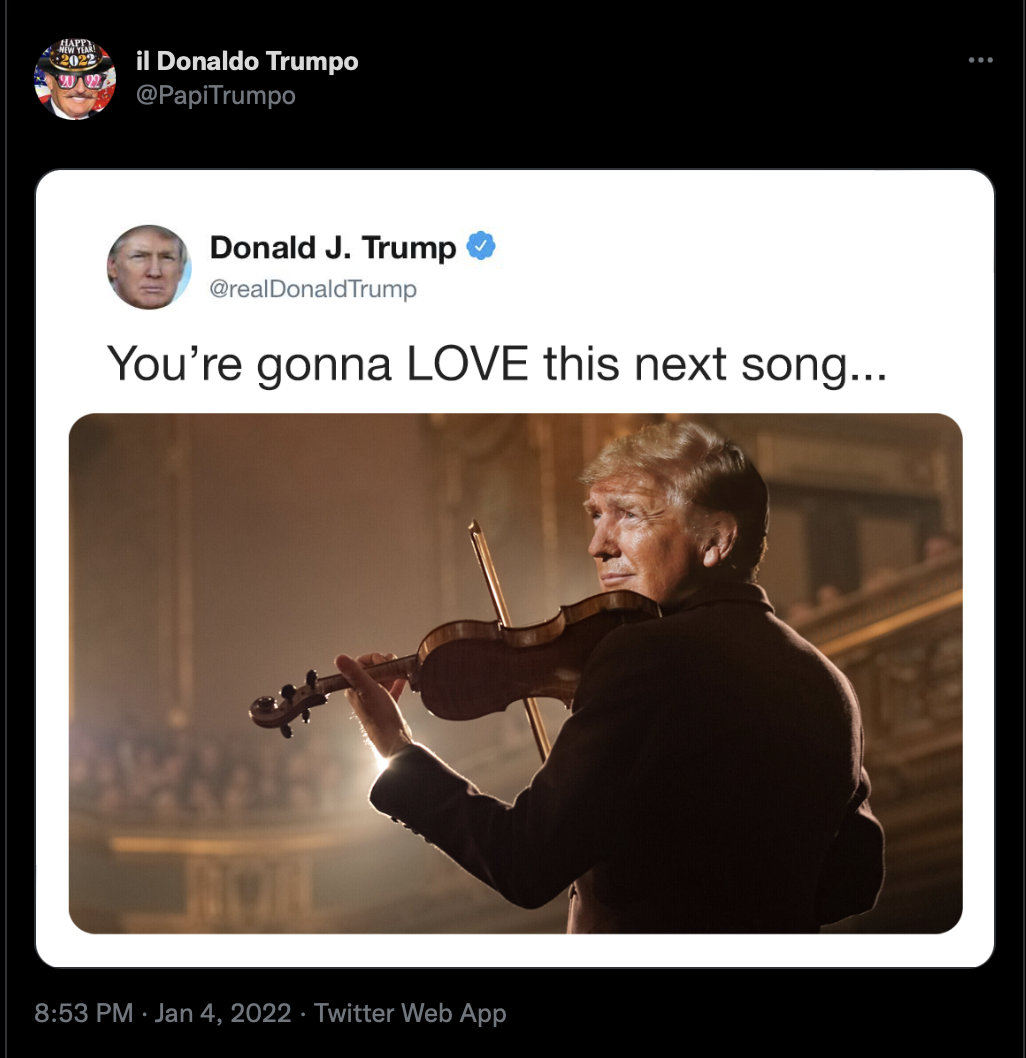Click the "You're gonna LOVE this next song..." text

pyautogui.click(x=496, y=364)
